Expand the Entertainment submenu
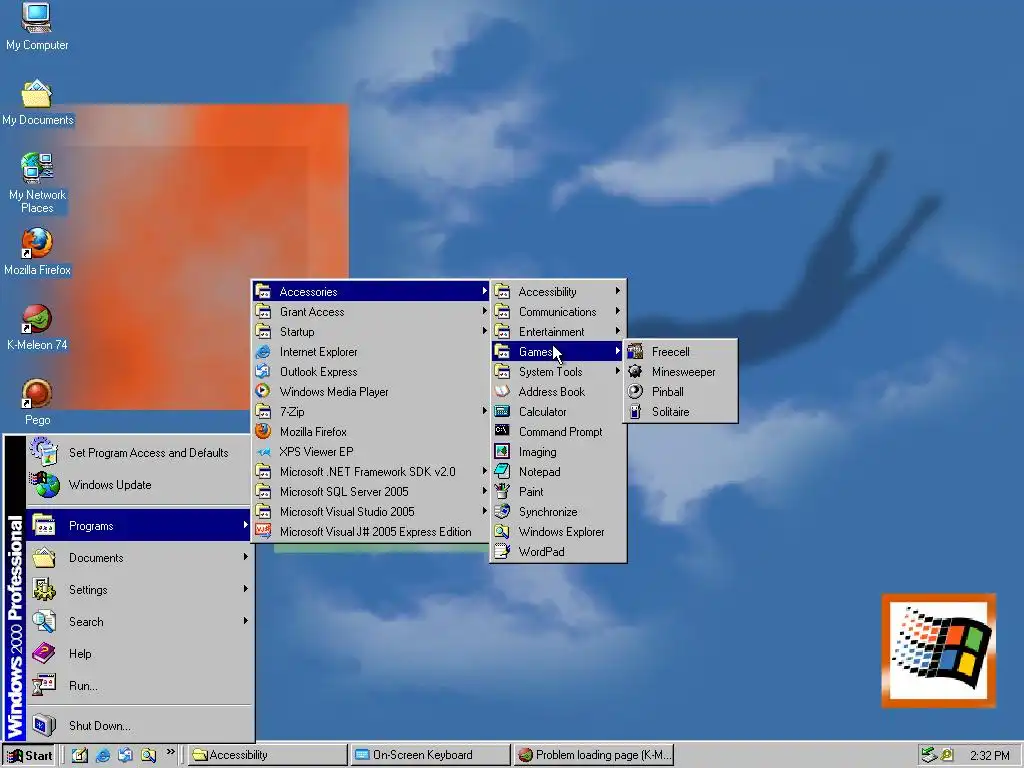 pyautogui.click(x=558, y=332)
